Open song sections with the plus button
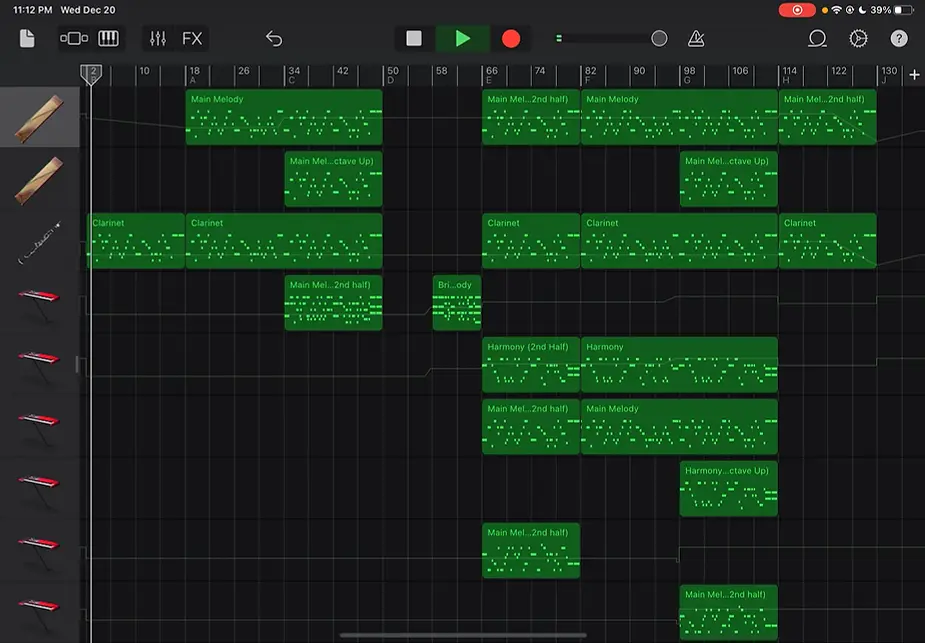 914,75
